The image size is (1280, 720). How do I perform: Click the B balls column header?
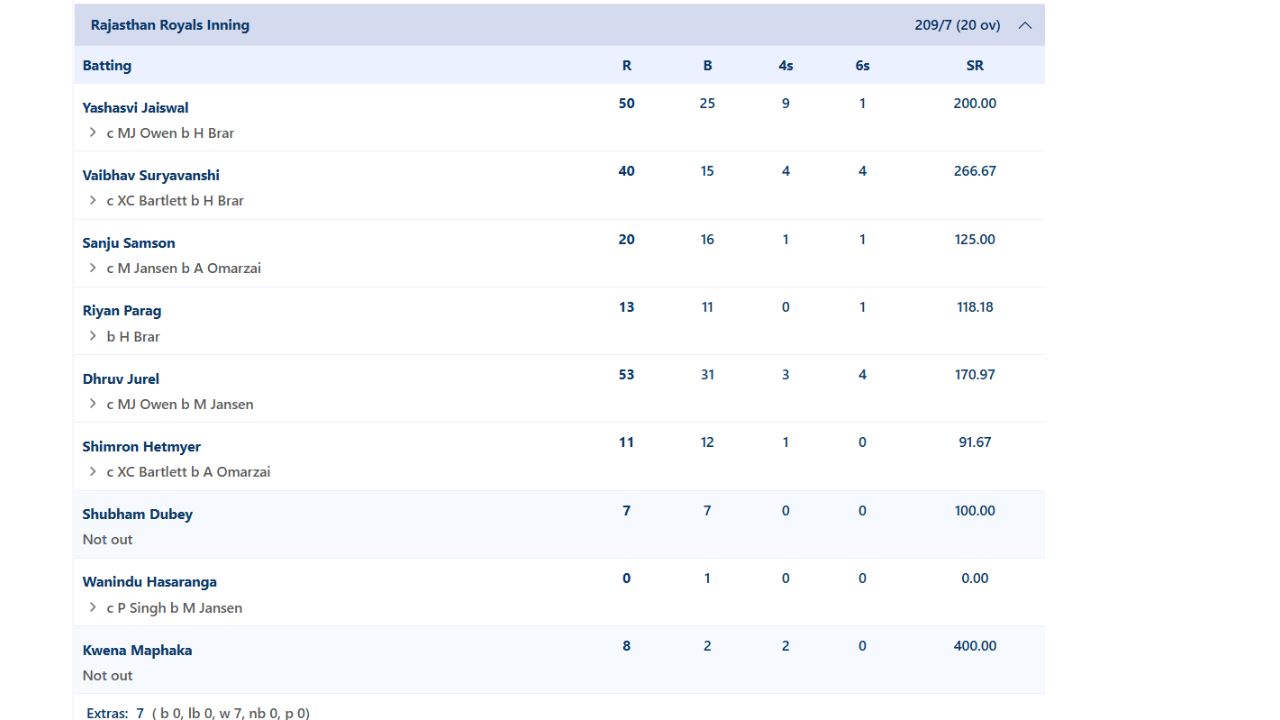pos(707,65)
